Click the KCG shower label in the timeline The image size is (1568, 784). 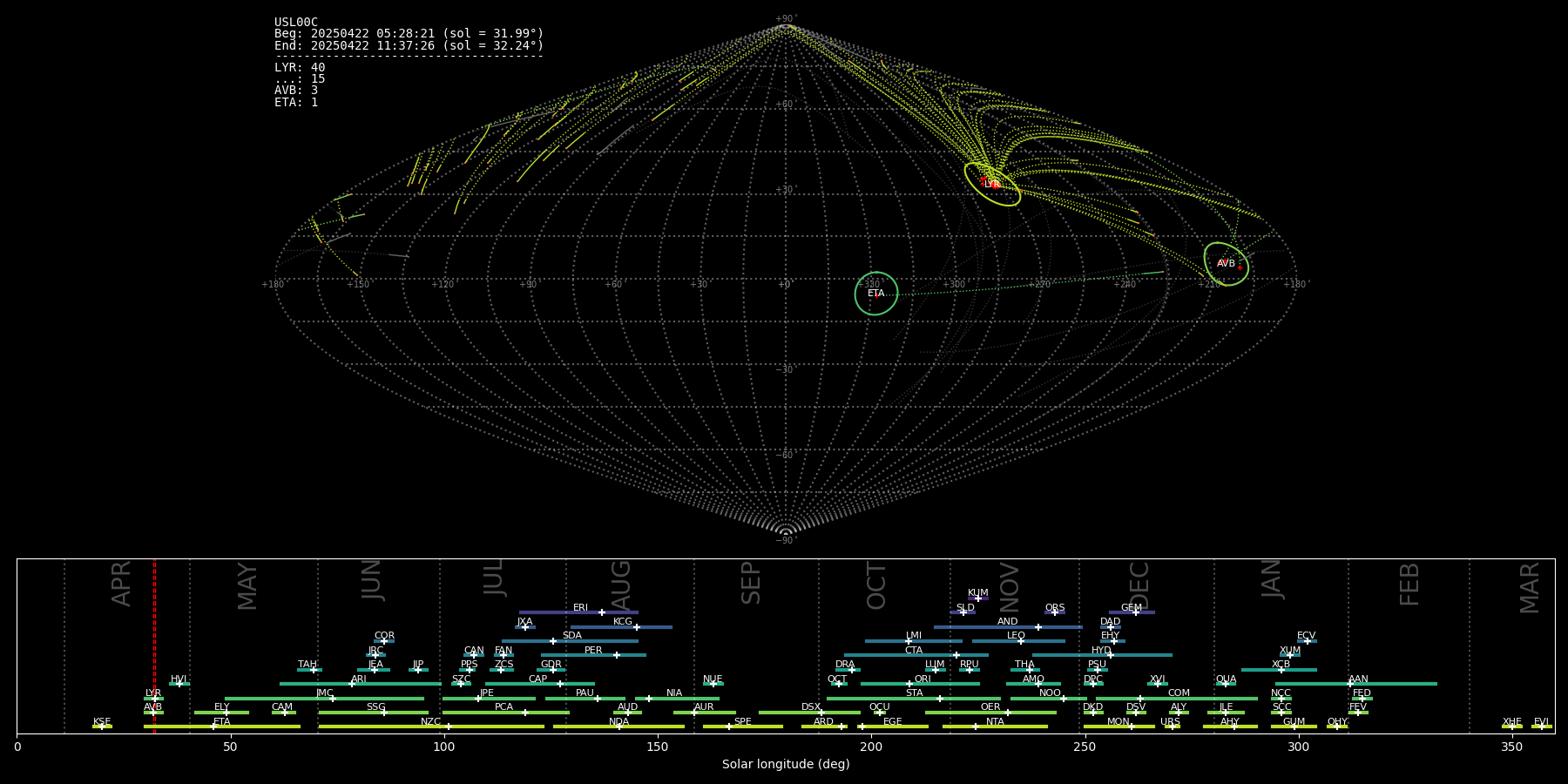click(623, 622)
